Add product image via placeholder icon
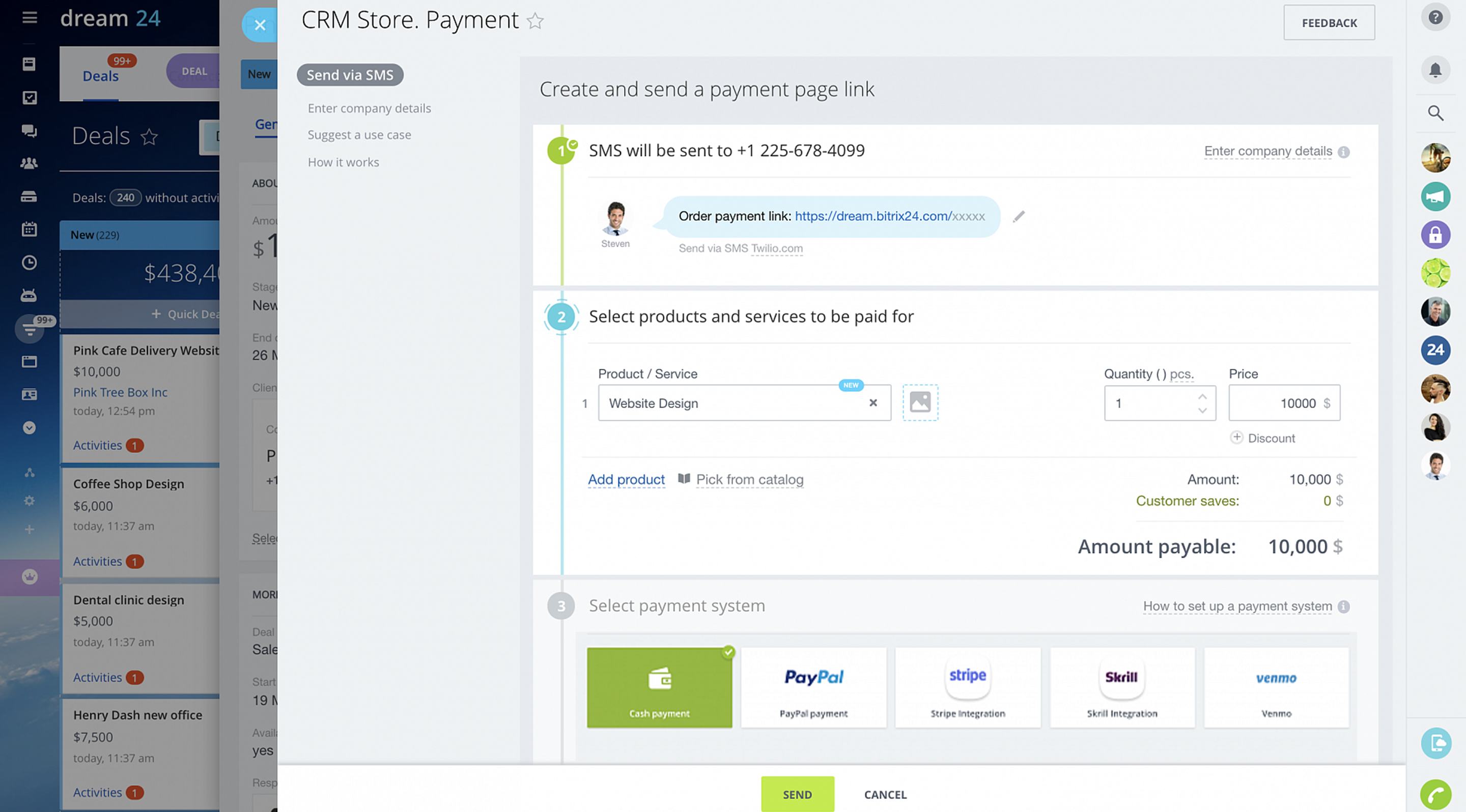1466x812 pixels. (x=920, y=402)
